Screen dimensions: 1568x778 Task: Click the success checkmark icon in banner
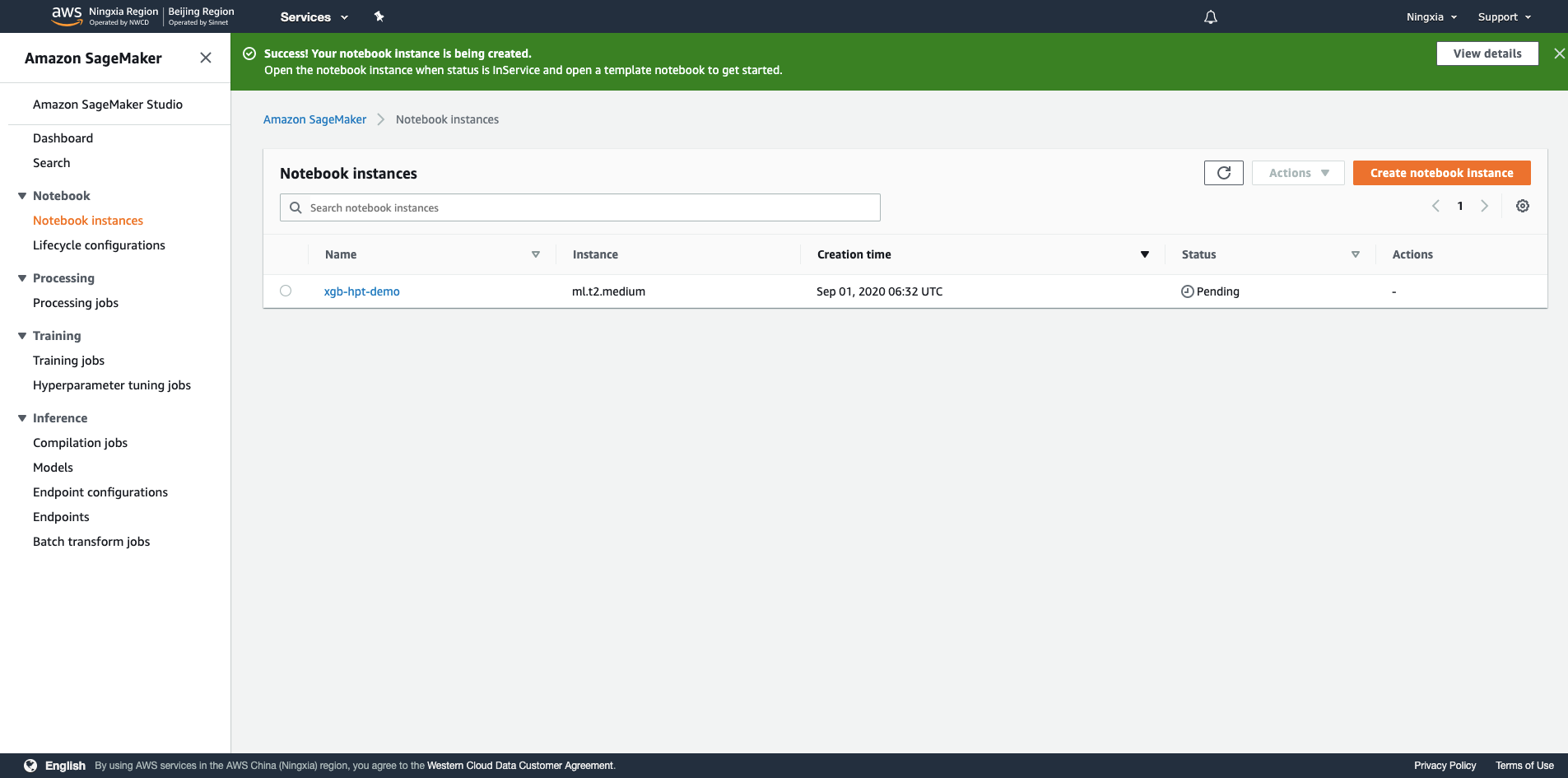(x=249, y=54)
